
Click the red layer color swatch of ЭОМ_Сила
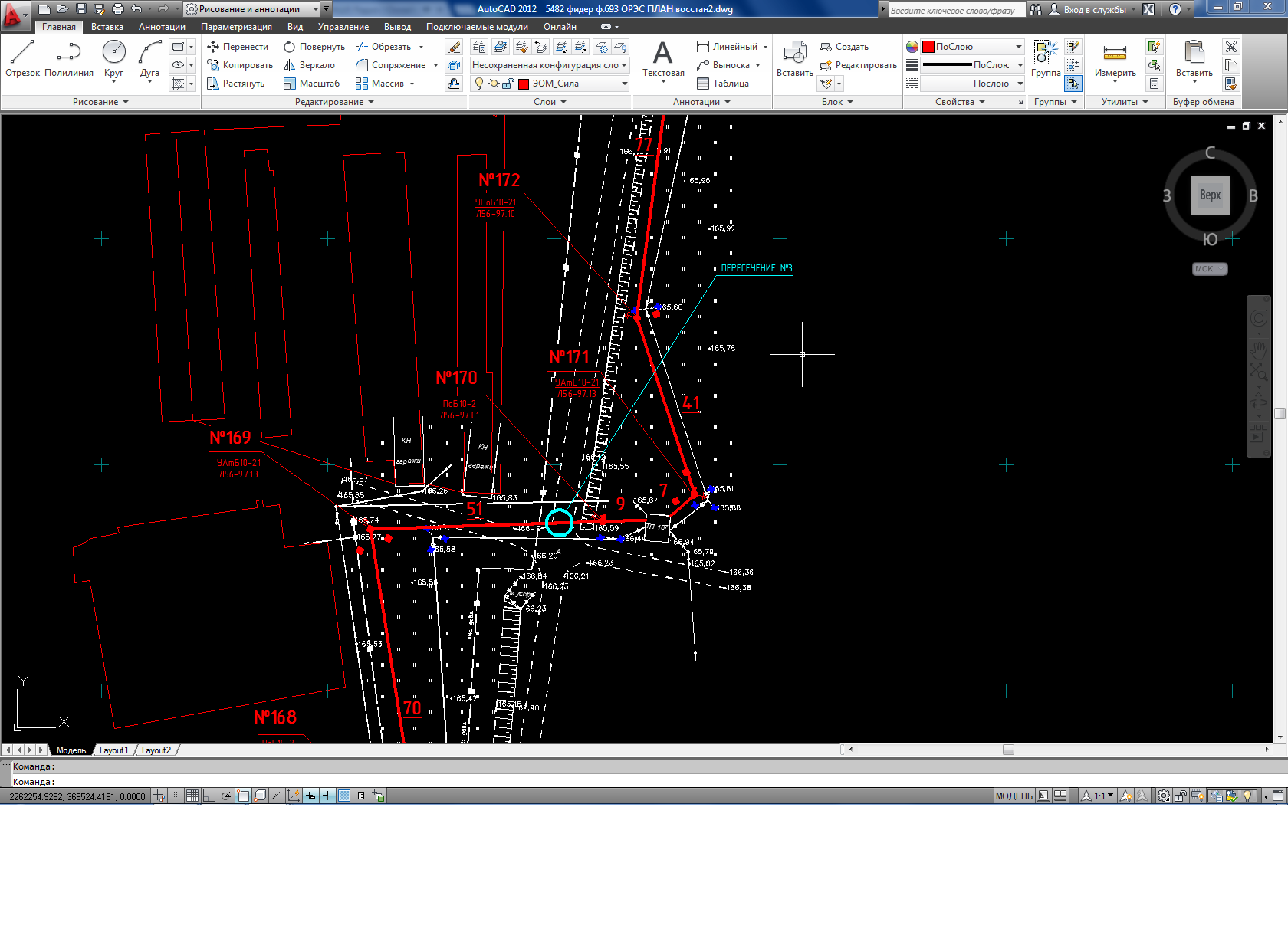click(524, 84)
